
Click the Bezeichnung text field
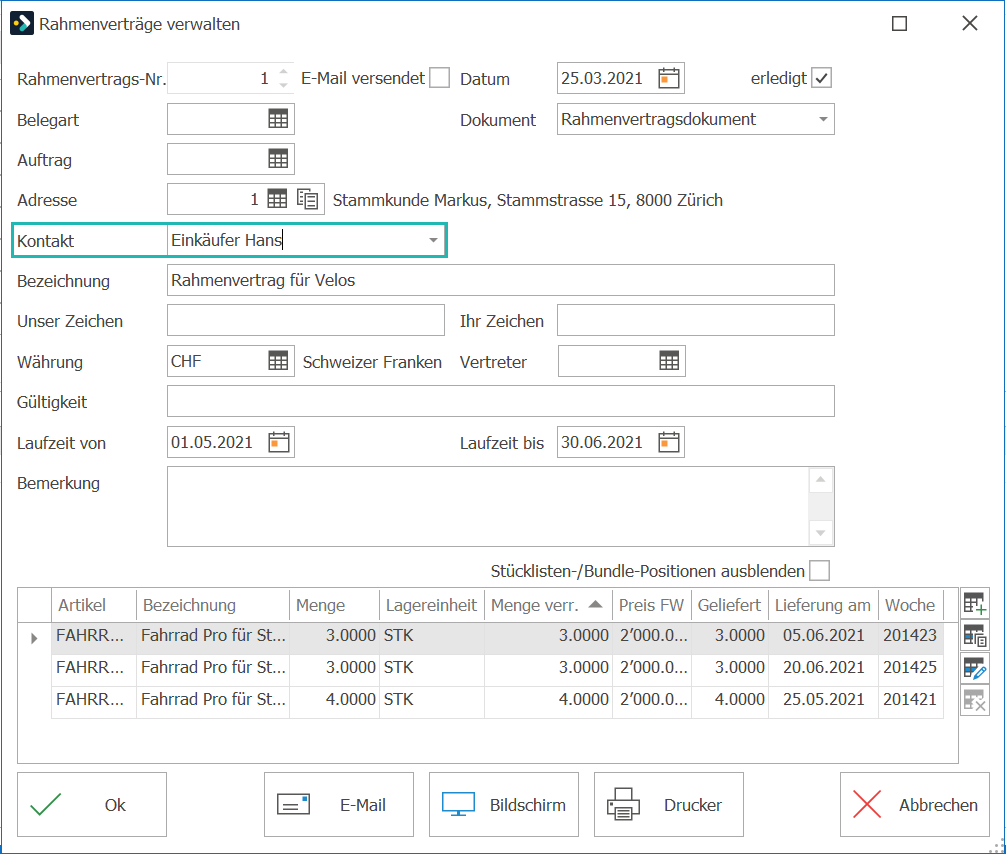pos(500,280)
